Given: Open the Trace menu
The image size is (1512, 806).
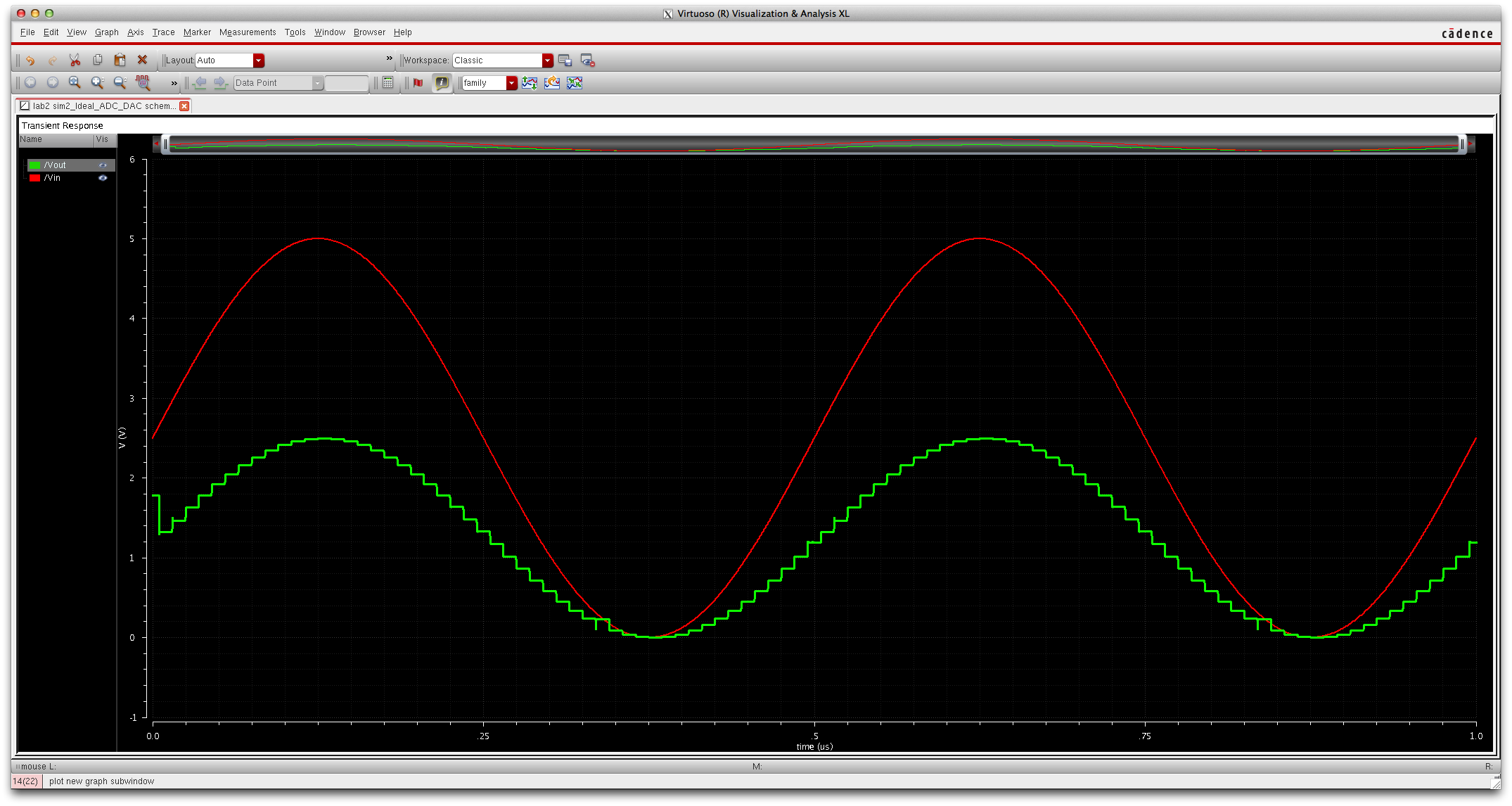Looking at the screenshot, I should 163,32.
